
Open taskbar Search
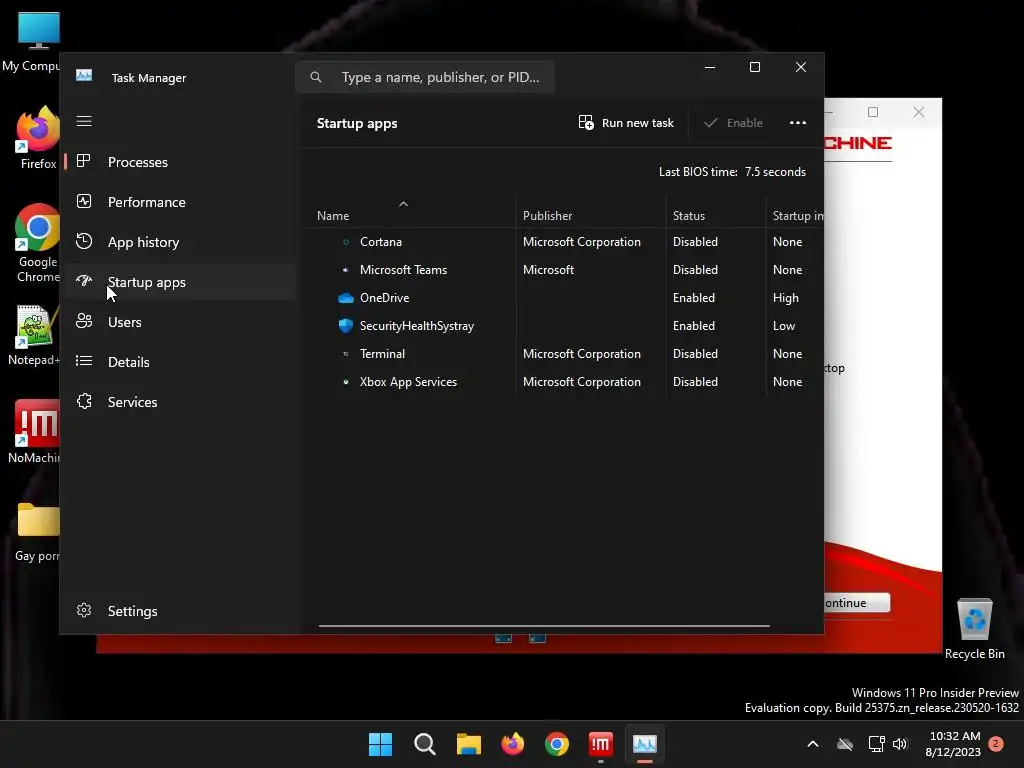pos(424,744)
